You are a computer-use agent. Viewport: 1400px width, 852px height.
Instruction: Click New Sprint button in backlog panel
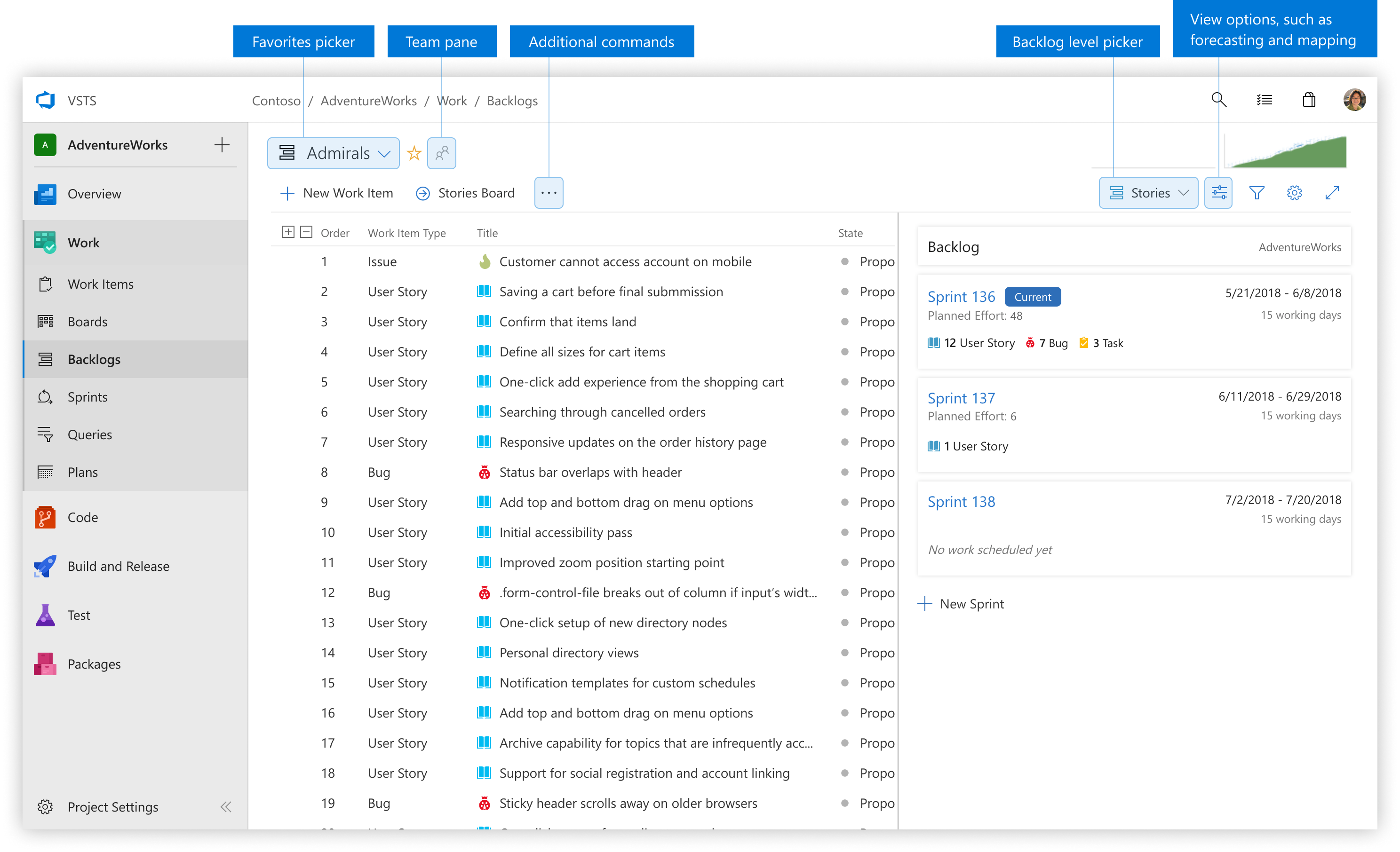point(963,603)
